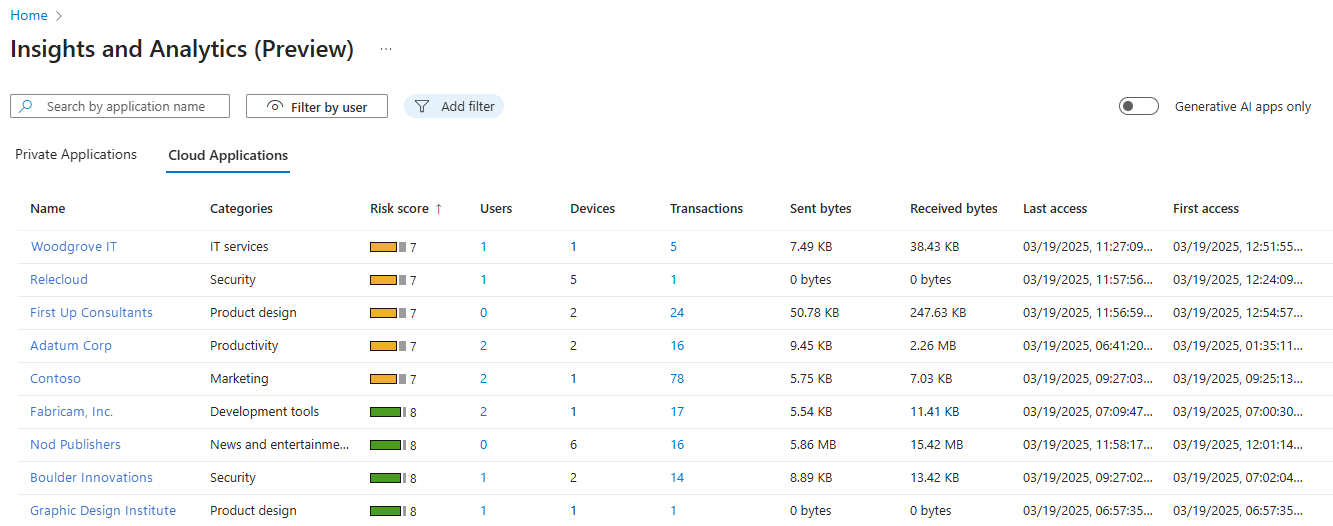
Task: Open Contoso transactions count 78
Action: [677, 379]
